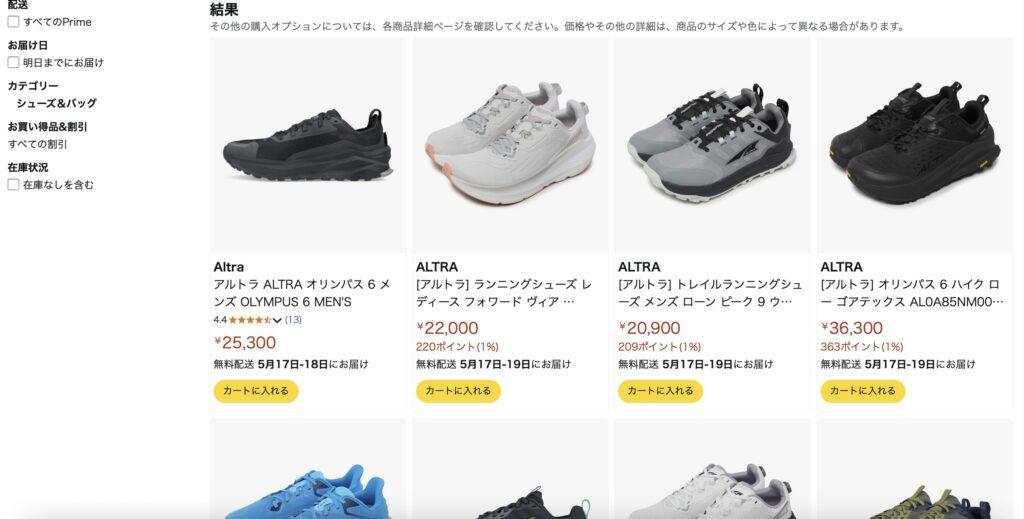
Task: Open the blue shoe image in second row
Action: pos(308,469)
